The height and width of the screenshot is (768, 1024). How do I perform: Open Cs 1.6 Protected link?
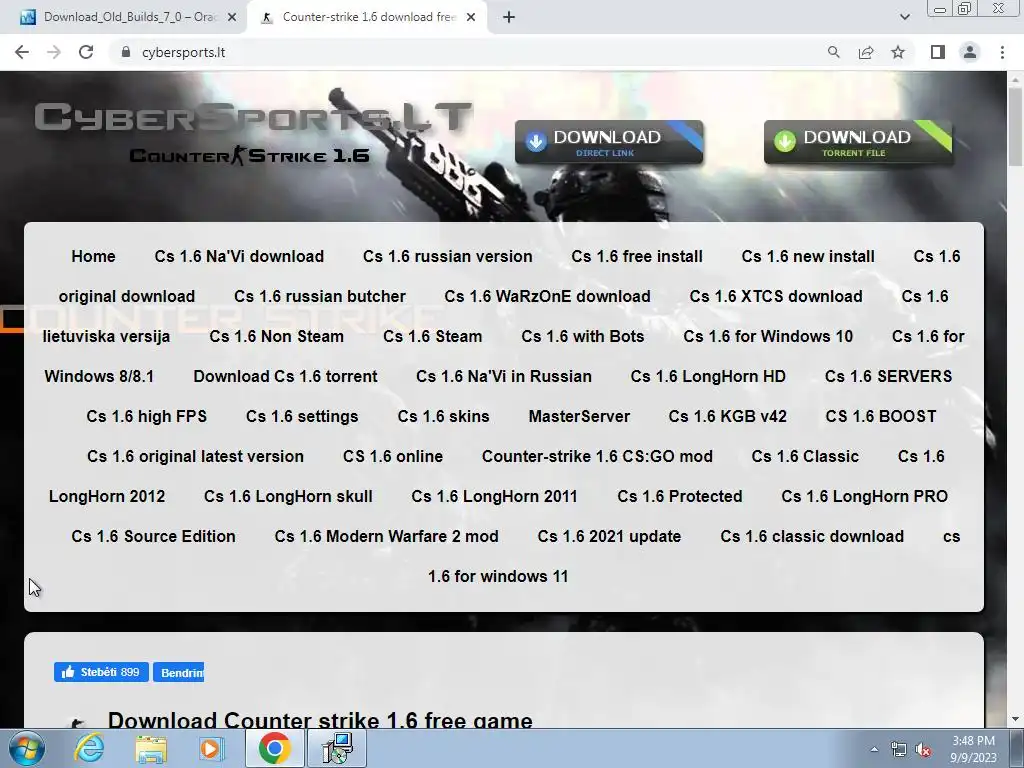click(x=680, y=496)
